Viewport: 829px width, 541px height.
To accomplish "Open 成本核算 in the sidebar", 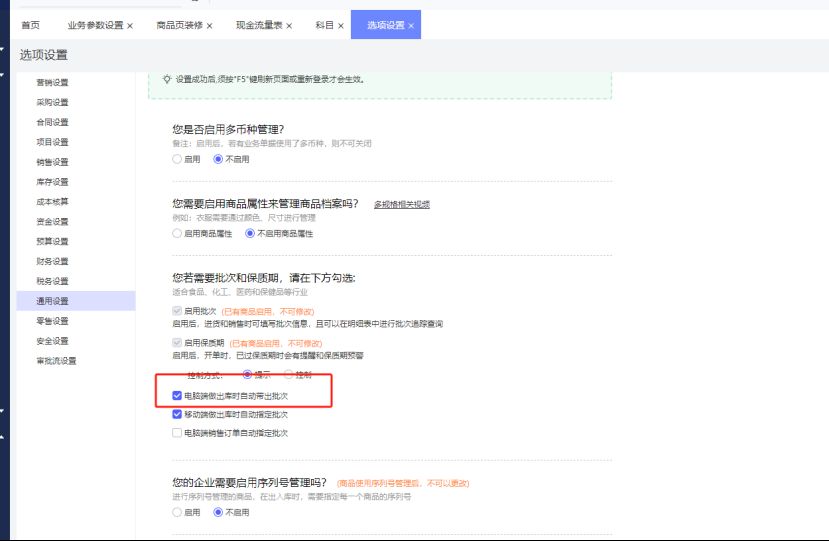I will [52, 201].
